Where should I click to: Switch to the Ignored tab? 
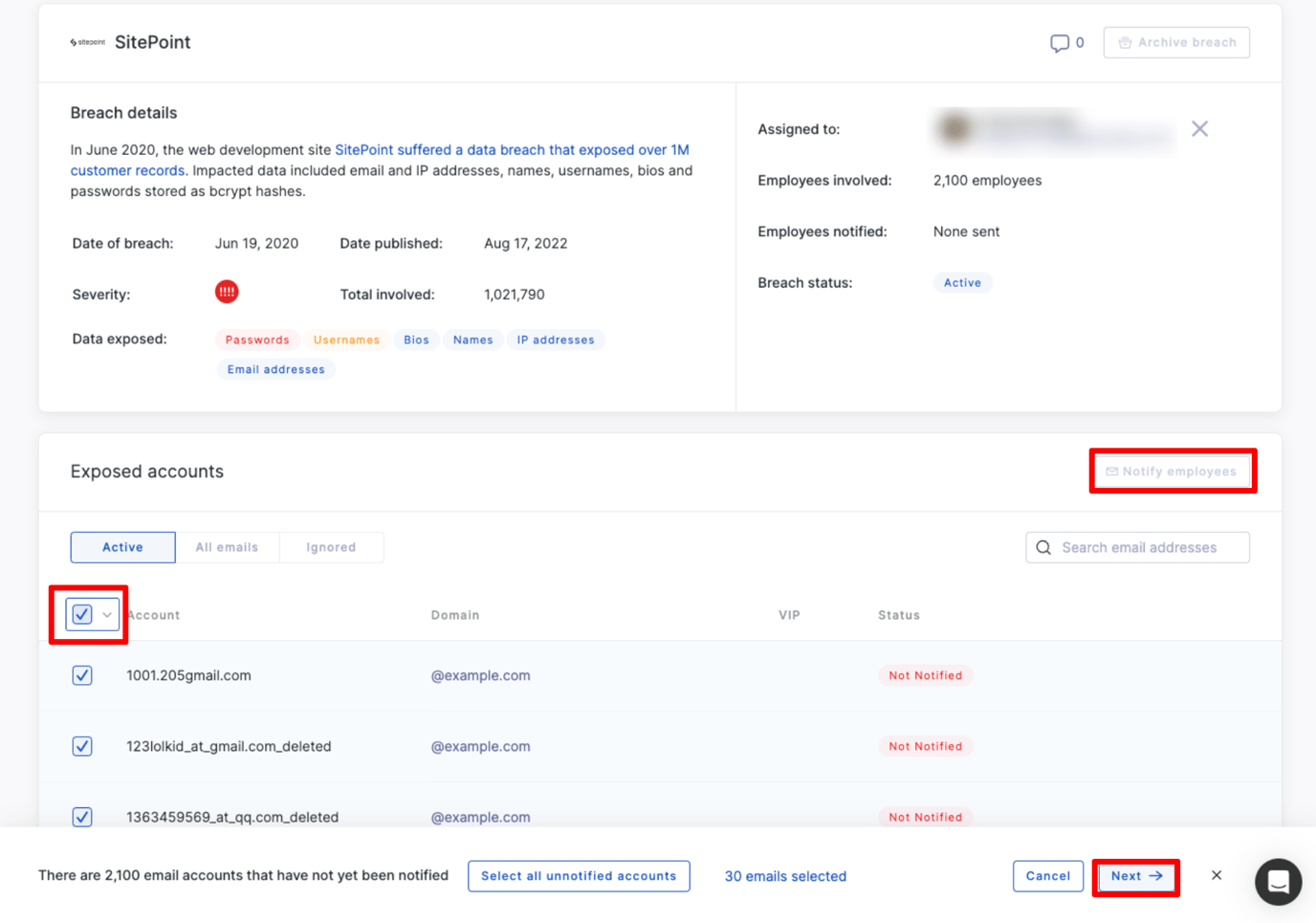[331, 547]
